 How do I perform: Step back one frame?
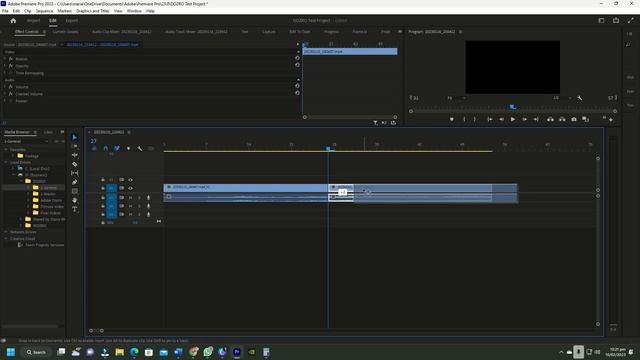coord(501,119)
